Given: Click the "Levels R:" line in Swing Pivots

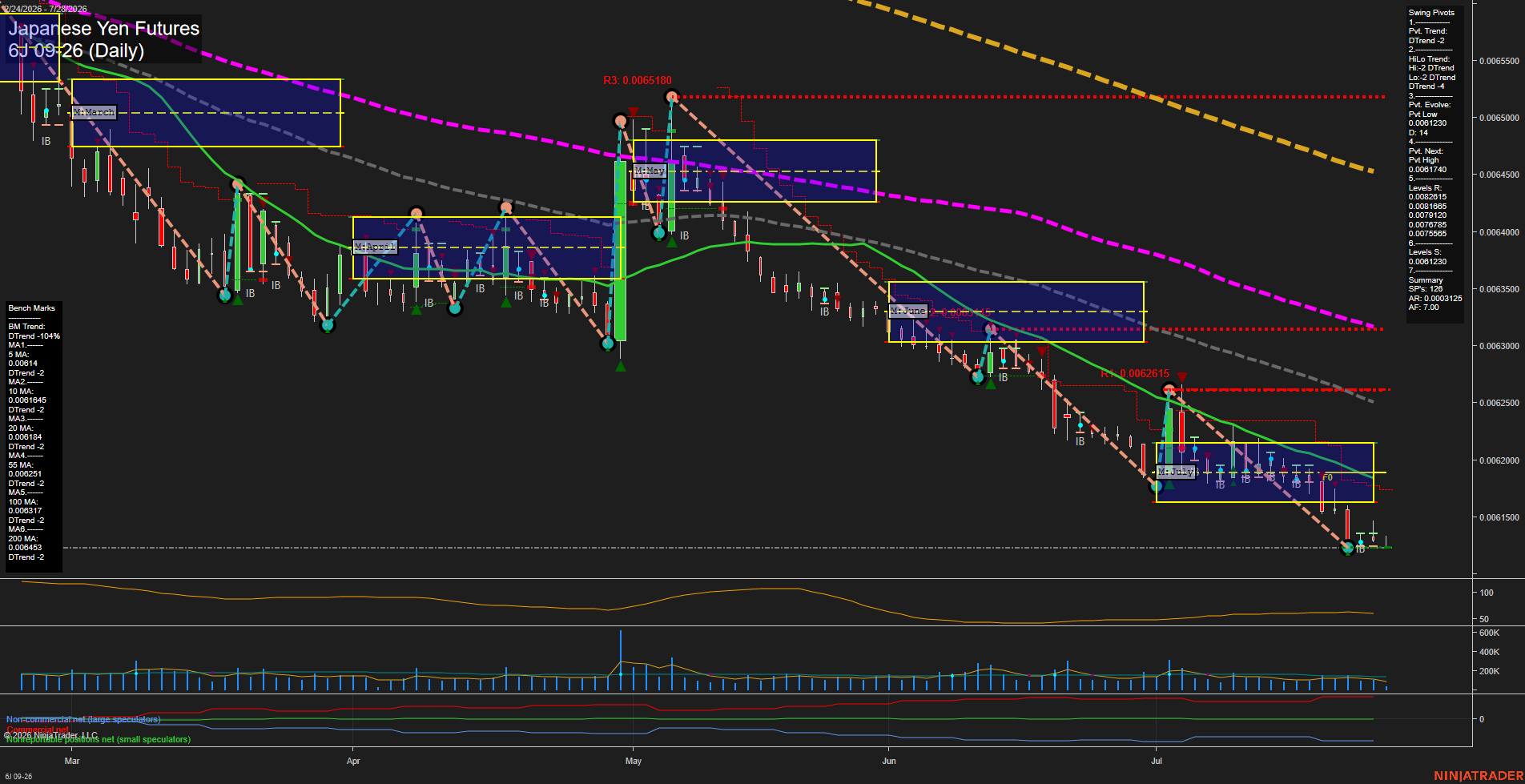Looking at the screenshot, I should (1426, 188).
